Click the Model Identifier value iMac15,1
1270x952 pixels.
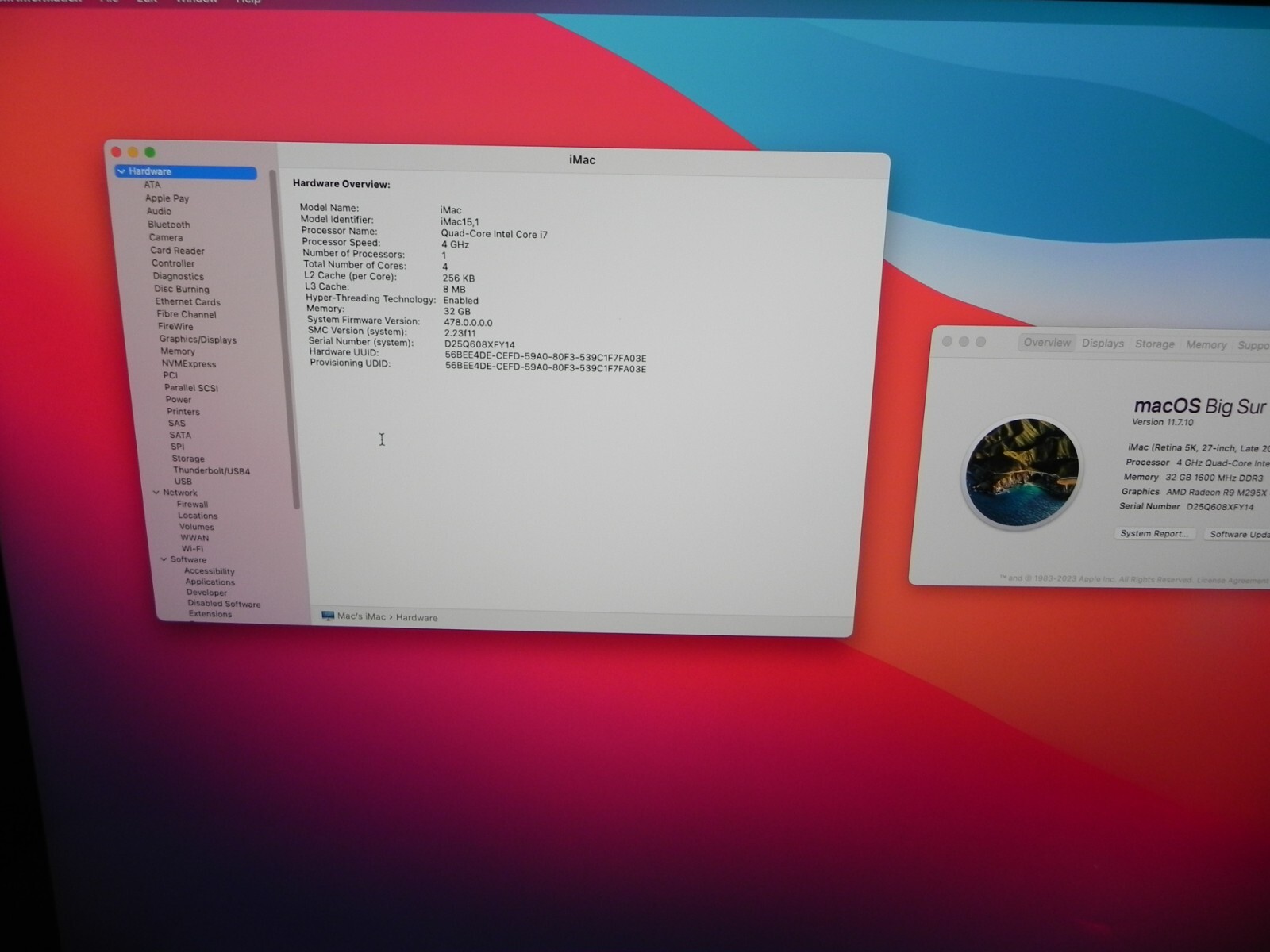[x=460, y=221]
